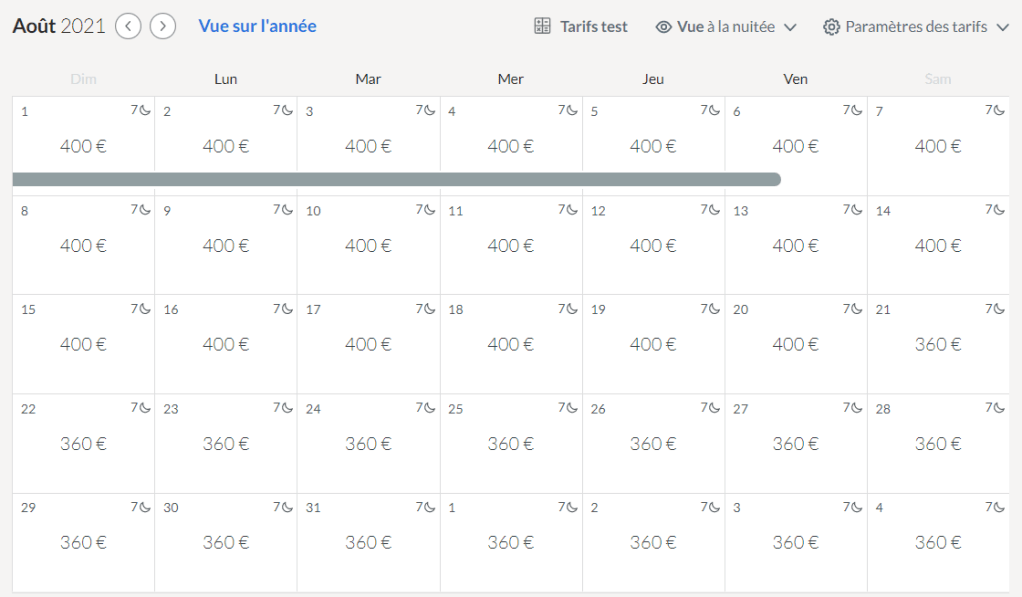Click the Tarifs test grid icon
This screenshot has height=597, width=1022.
point(543,27)
